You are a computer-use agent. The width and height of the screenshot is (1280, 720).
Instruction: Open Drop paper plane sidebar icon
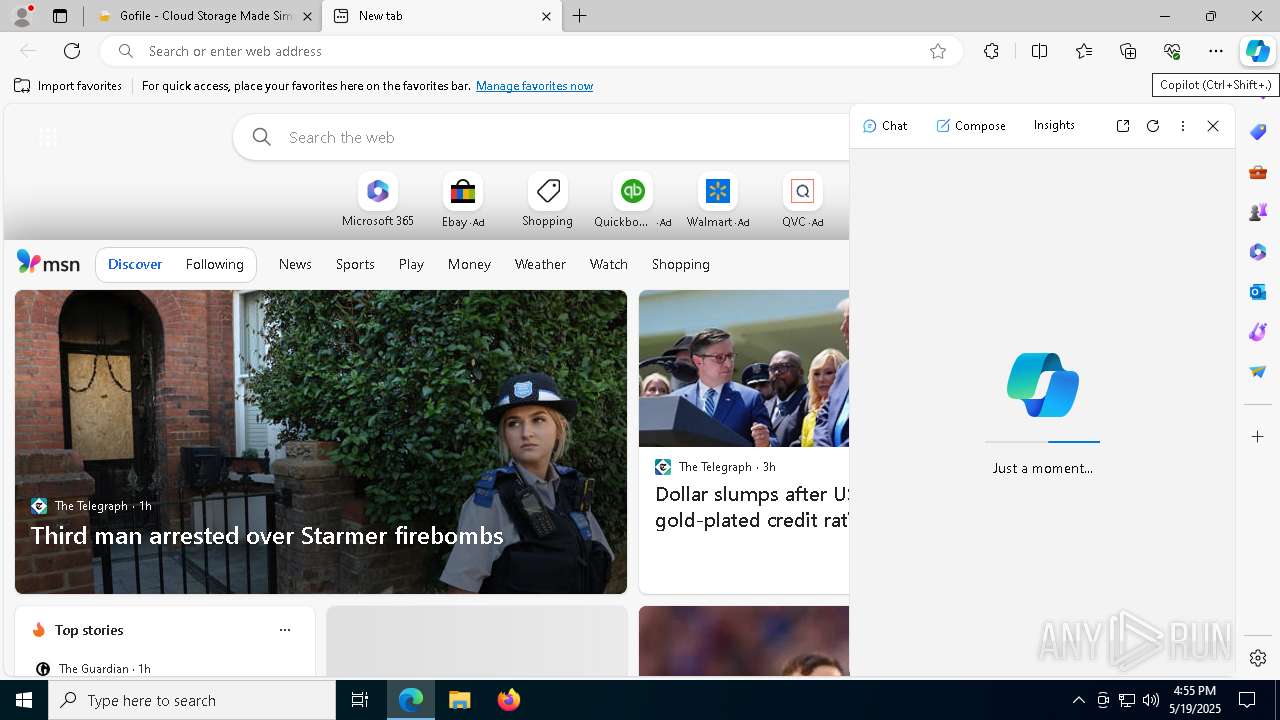point(1258,372)
